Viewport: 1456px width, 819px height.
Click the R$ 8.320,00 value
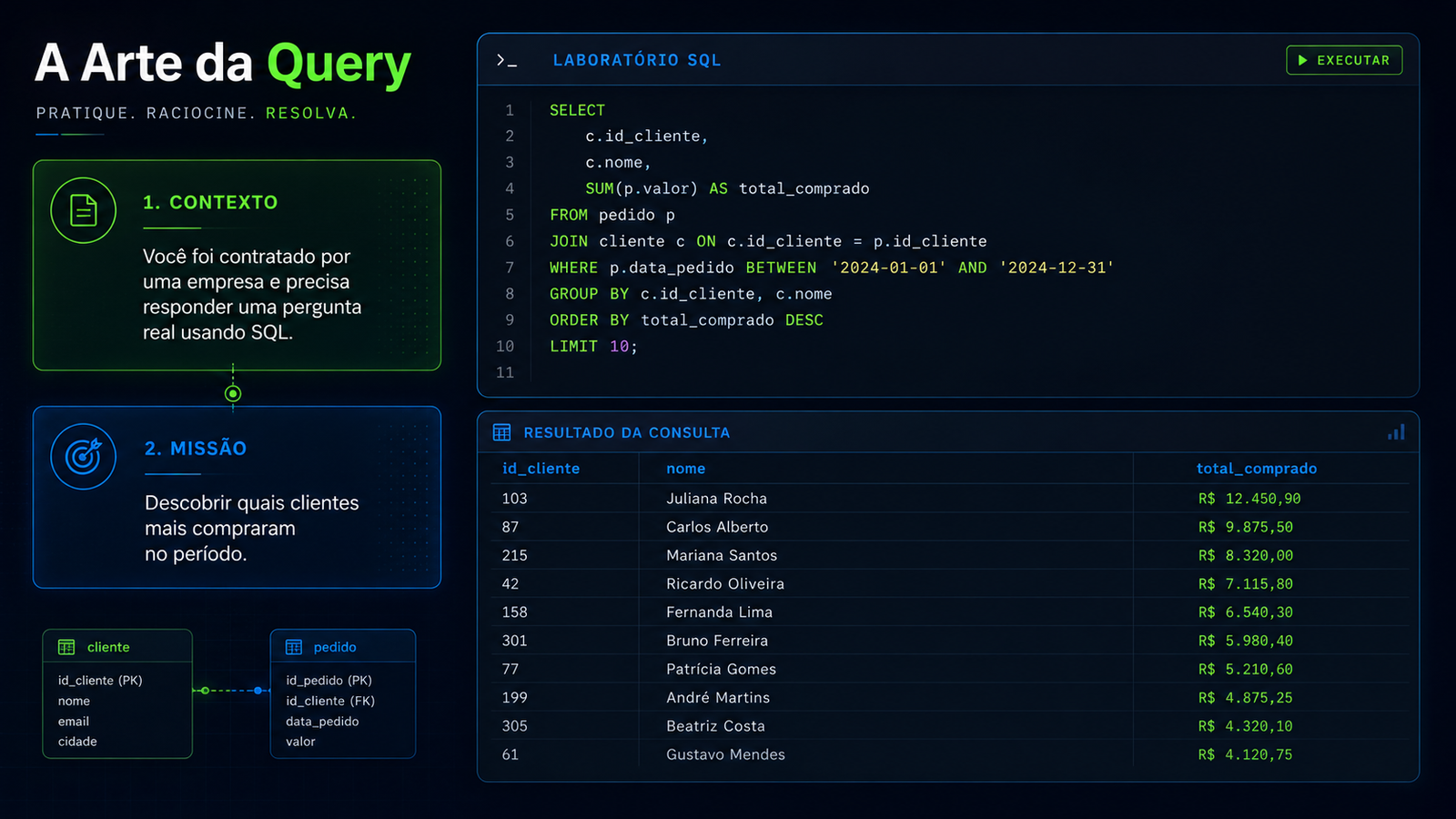(1246, 555)
